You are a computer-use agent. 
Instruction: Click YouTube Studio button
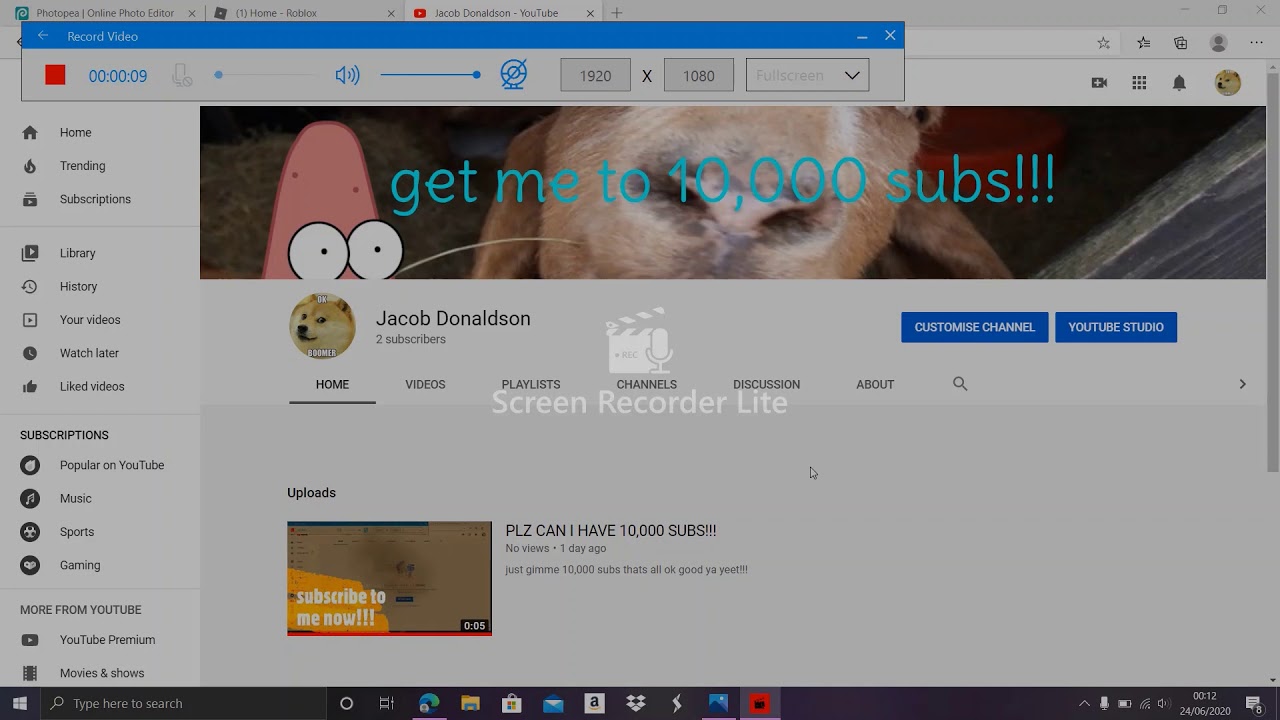tap(1116, 327)
